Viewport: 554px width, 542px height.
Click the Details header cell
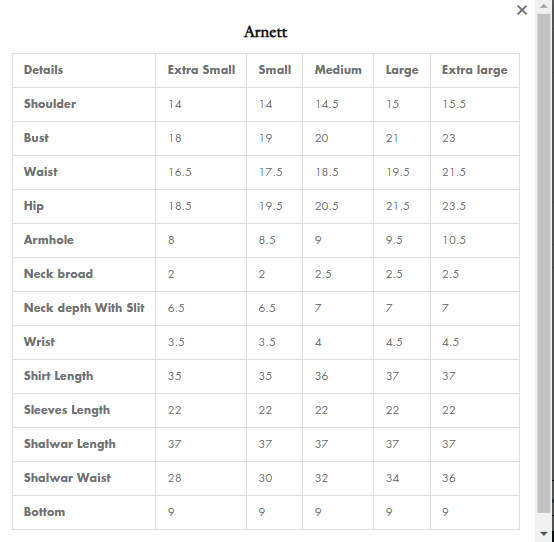tap(43, 70)
